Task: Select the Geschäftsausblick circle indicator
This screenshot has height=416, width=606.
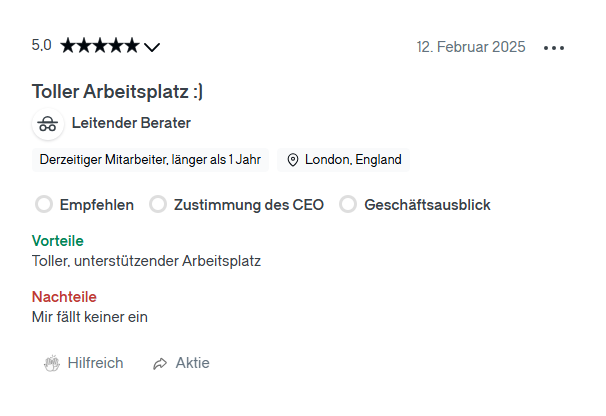Action: pos(348,204)
